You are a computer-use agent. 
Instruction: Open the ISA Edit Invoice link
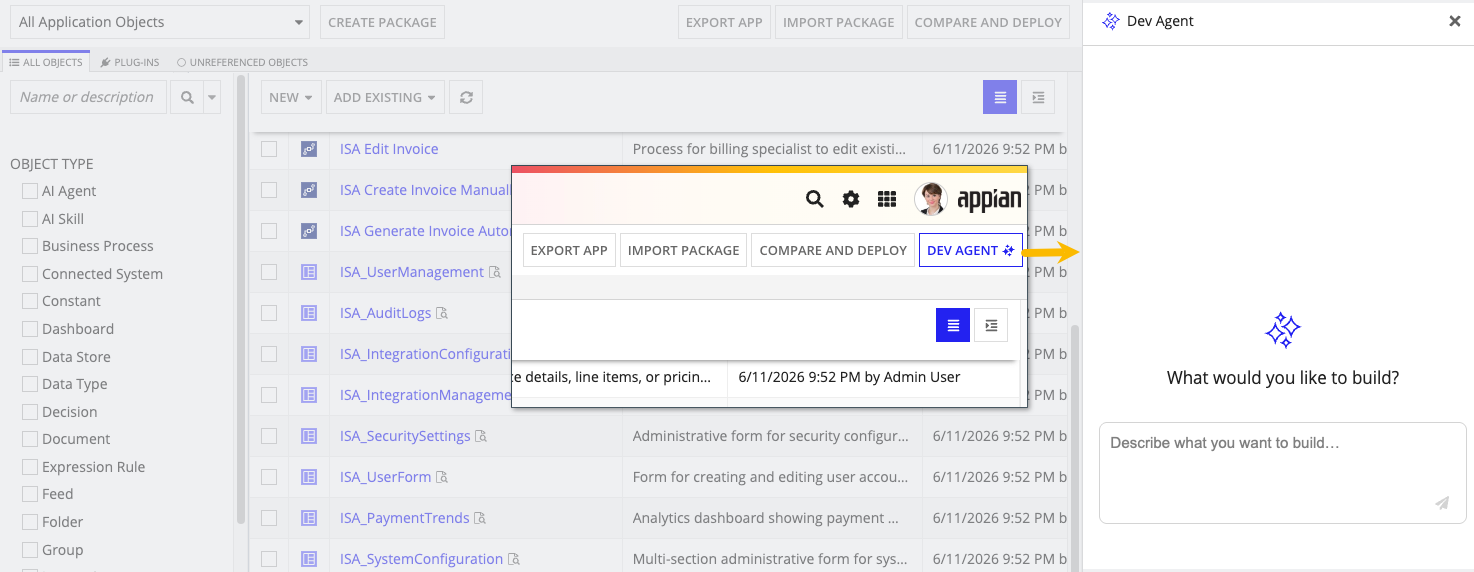click(x=389, y=149)
